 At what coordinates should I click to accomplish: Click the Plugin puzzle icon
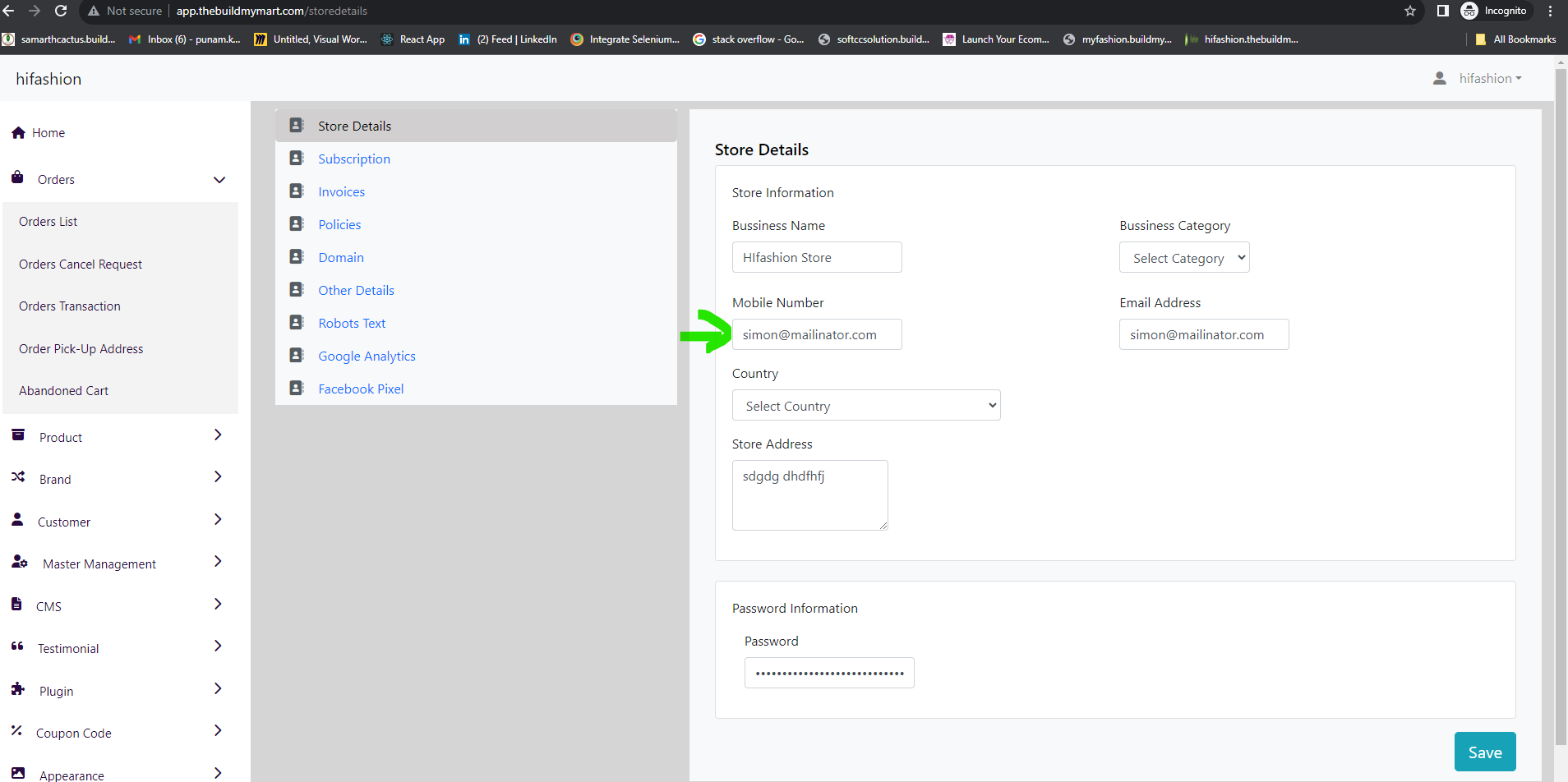(18, 689)
